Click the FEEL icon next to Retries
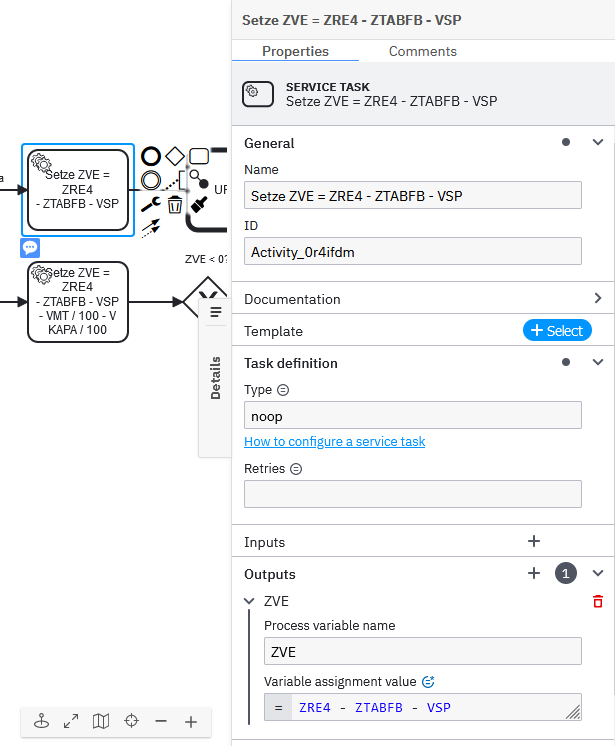This screenshot has height=746, width=615. pyautogui.click(x=296, y=469)
